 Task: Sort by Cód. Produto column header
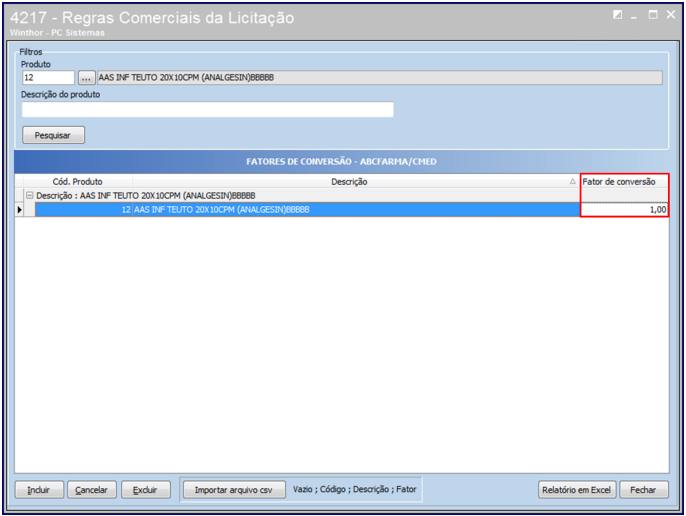coord(77,182)
